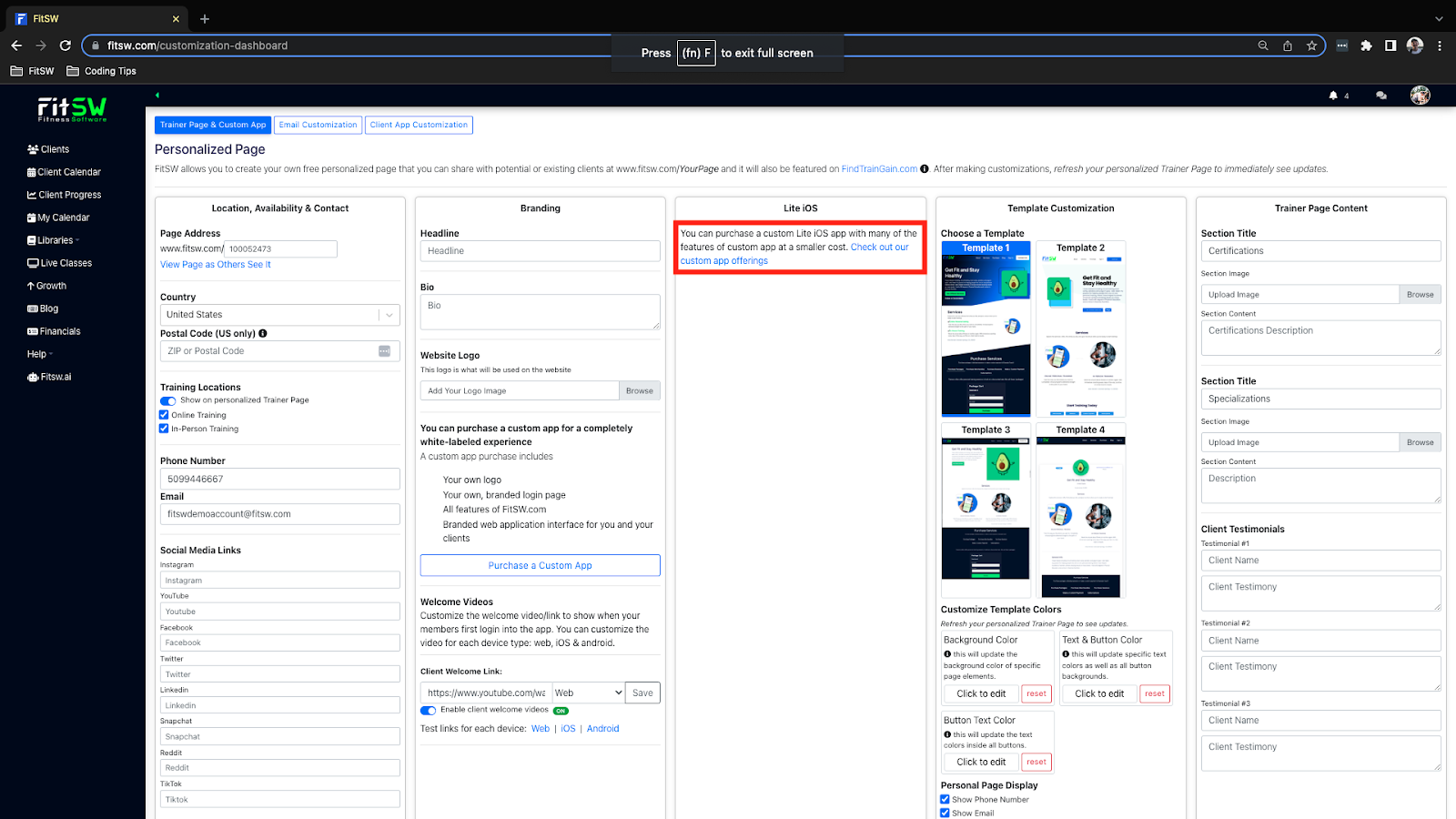Screen dimensions: 1456x819
Task: Click View Page as Others See It link
Action: click(216, 265)
